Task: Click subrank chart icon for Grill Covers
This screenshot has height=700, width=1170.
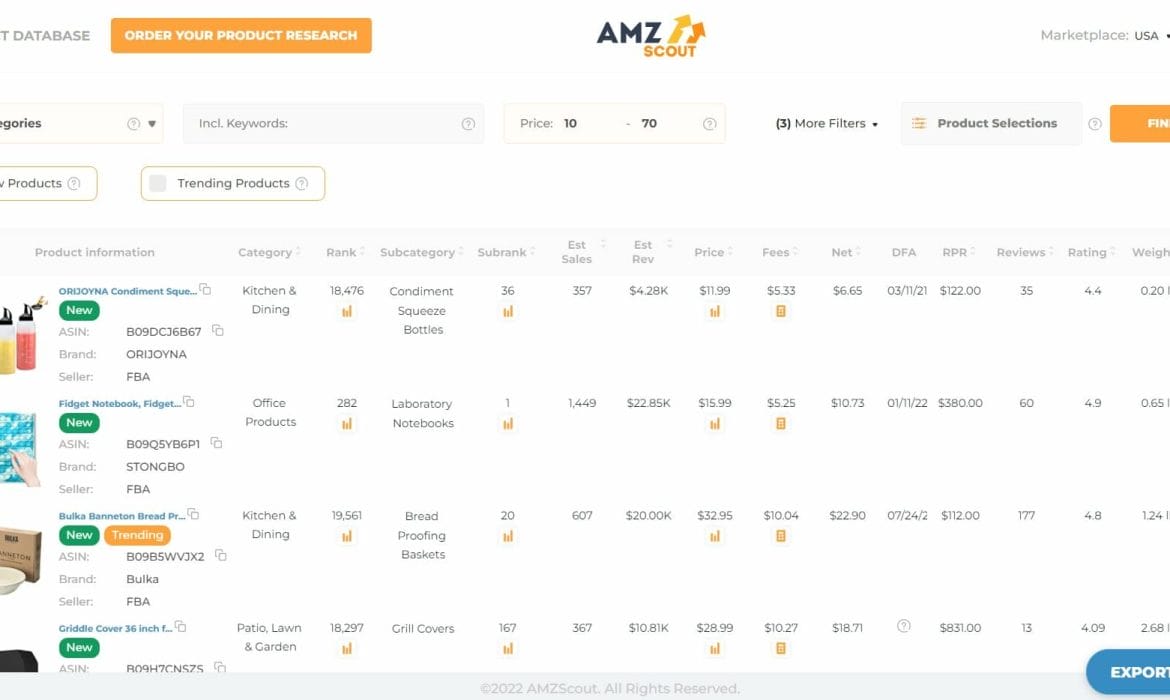Action: [507, 649]
